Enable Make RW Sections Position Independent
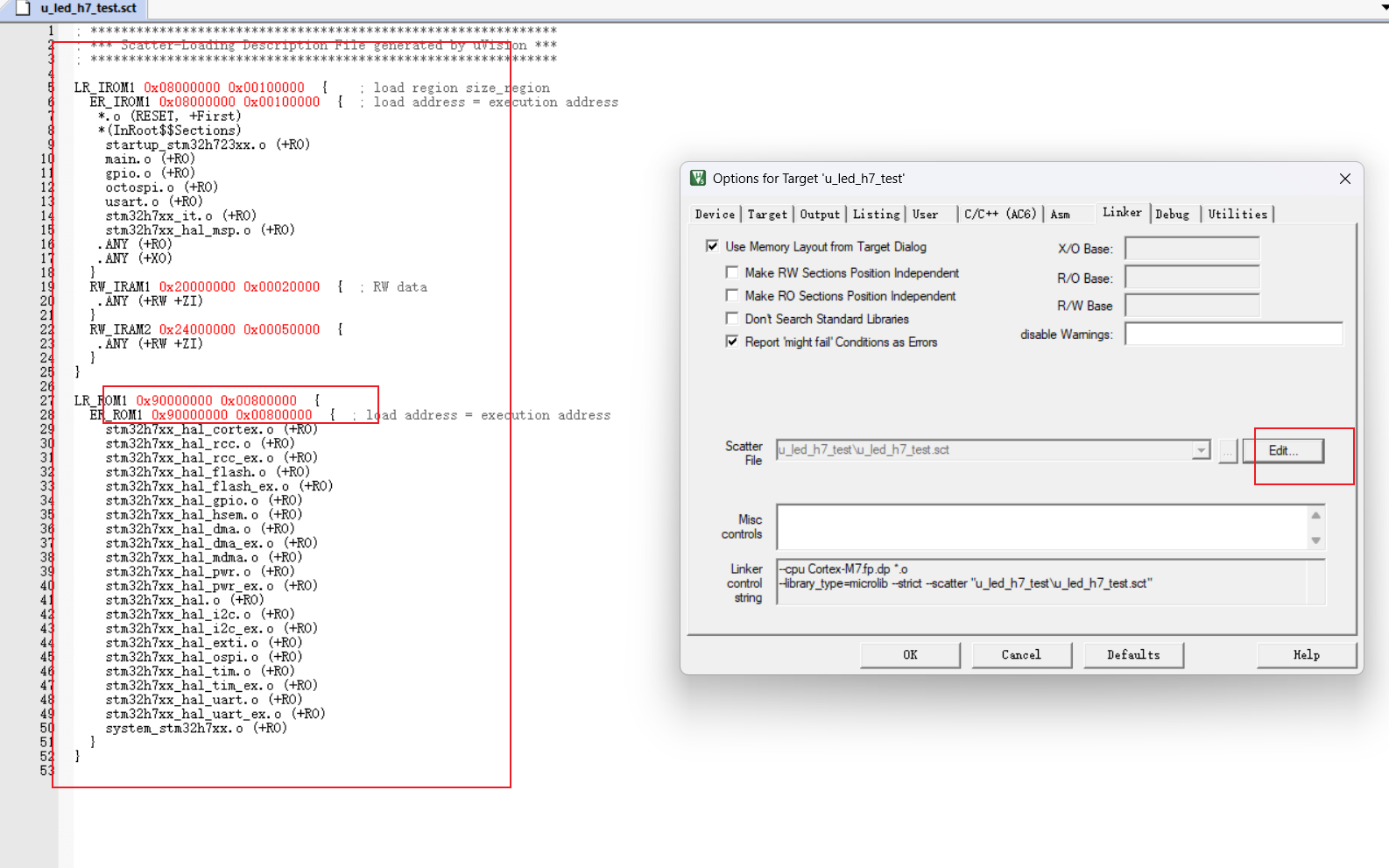Image resolution: width=1389 pixels, height=868 pixels. 732,272
